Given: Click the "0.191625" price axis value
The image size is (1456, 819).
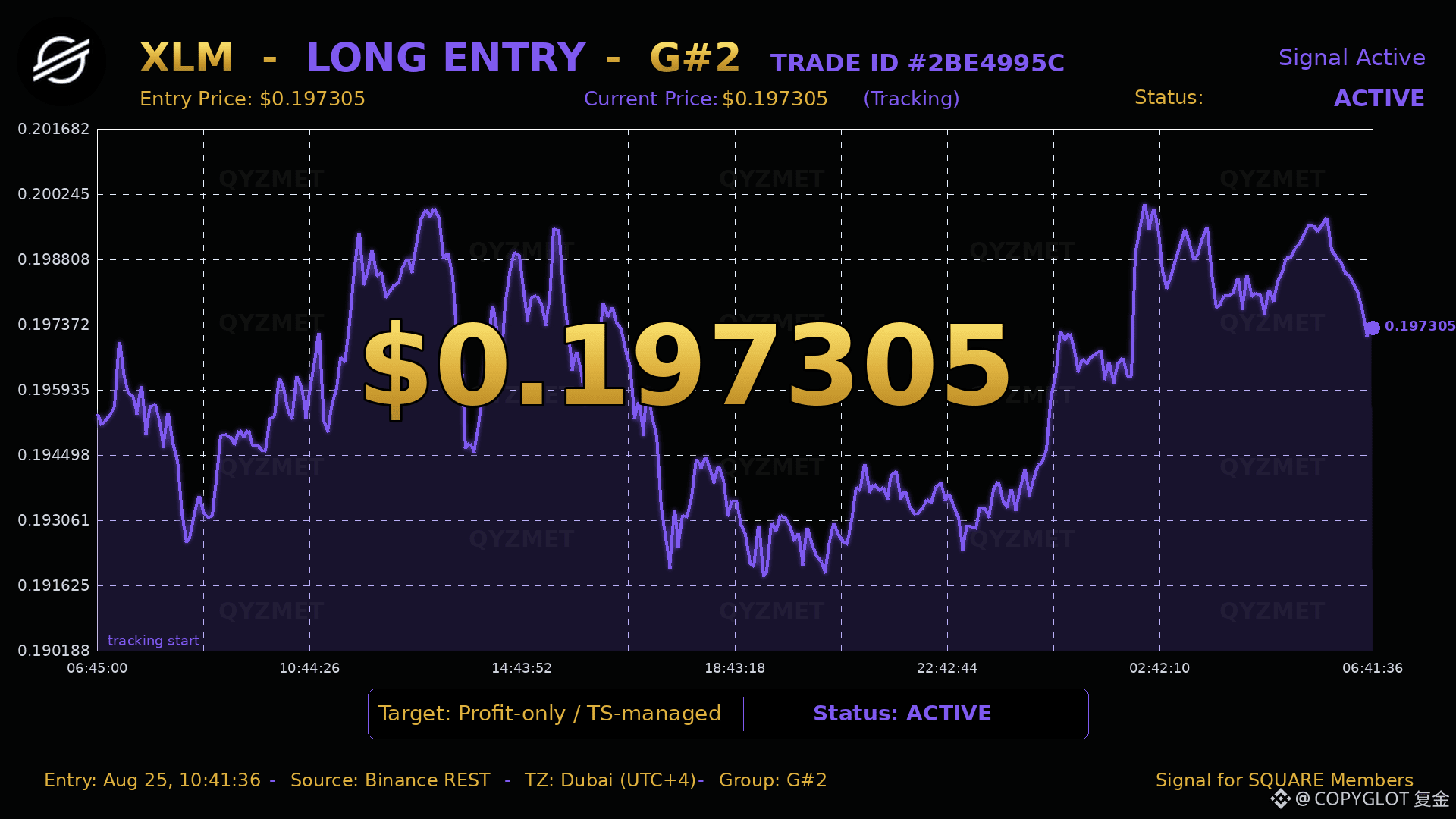Looking at the screenshot, I should coord(54,585).
